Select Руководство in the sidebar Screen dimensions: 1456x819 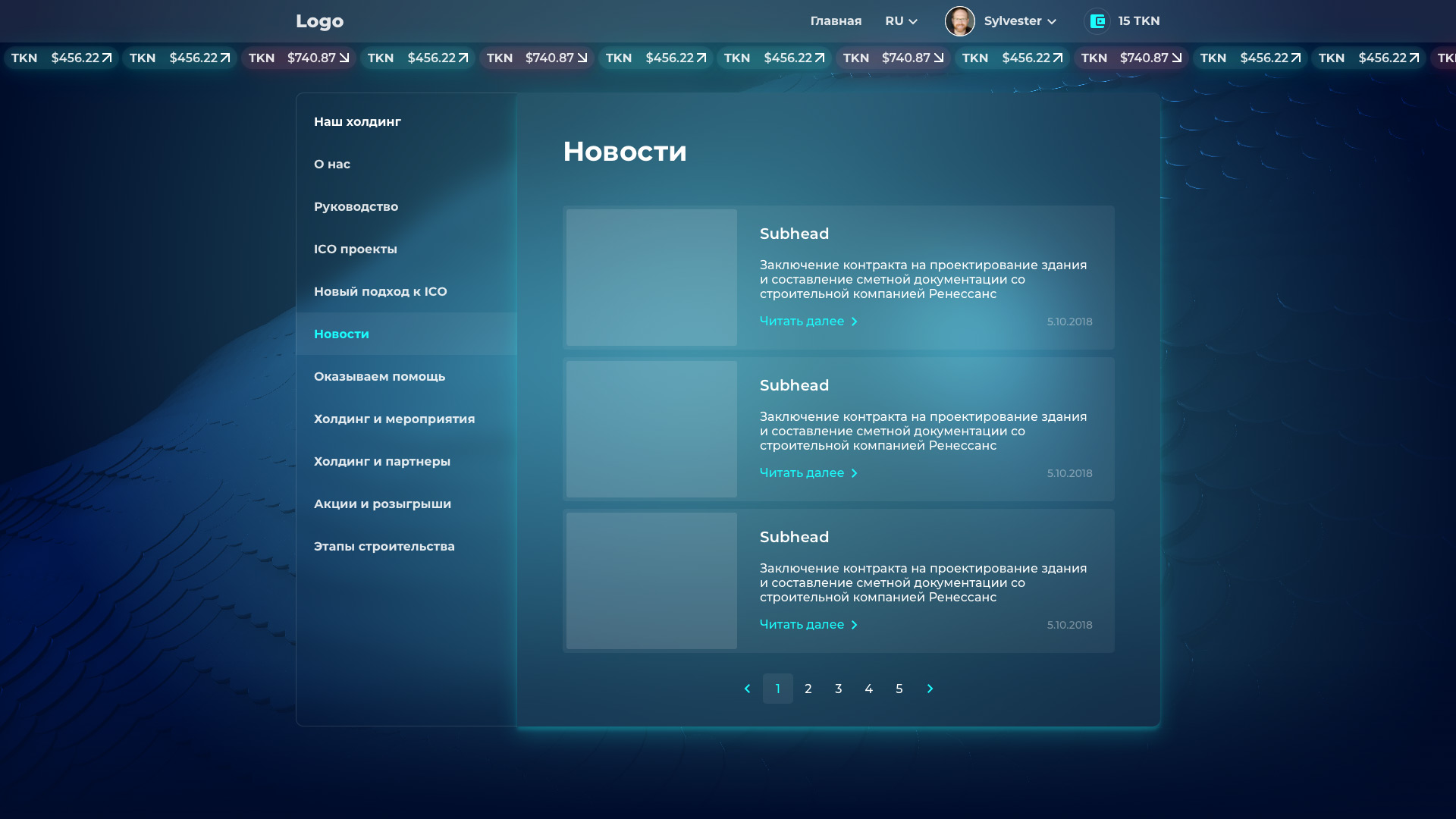tap(406, 206)
